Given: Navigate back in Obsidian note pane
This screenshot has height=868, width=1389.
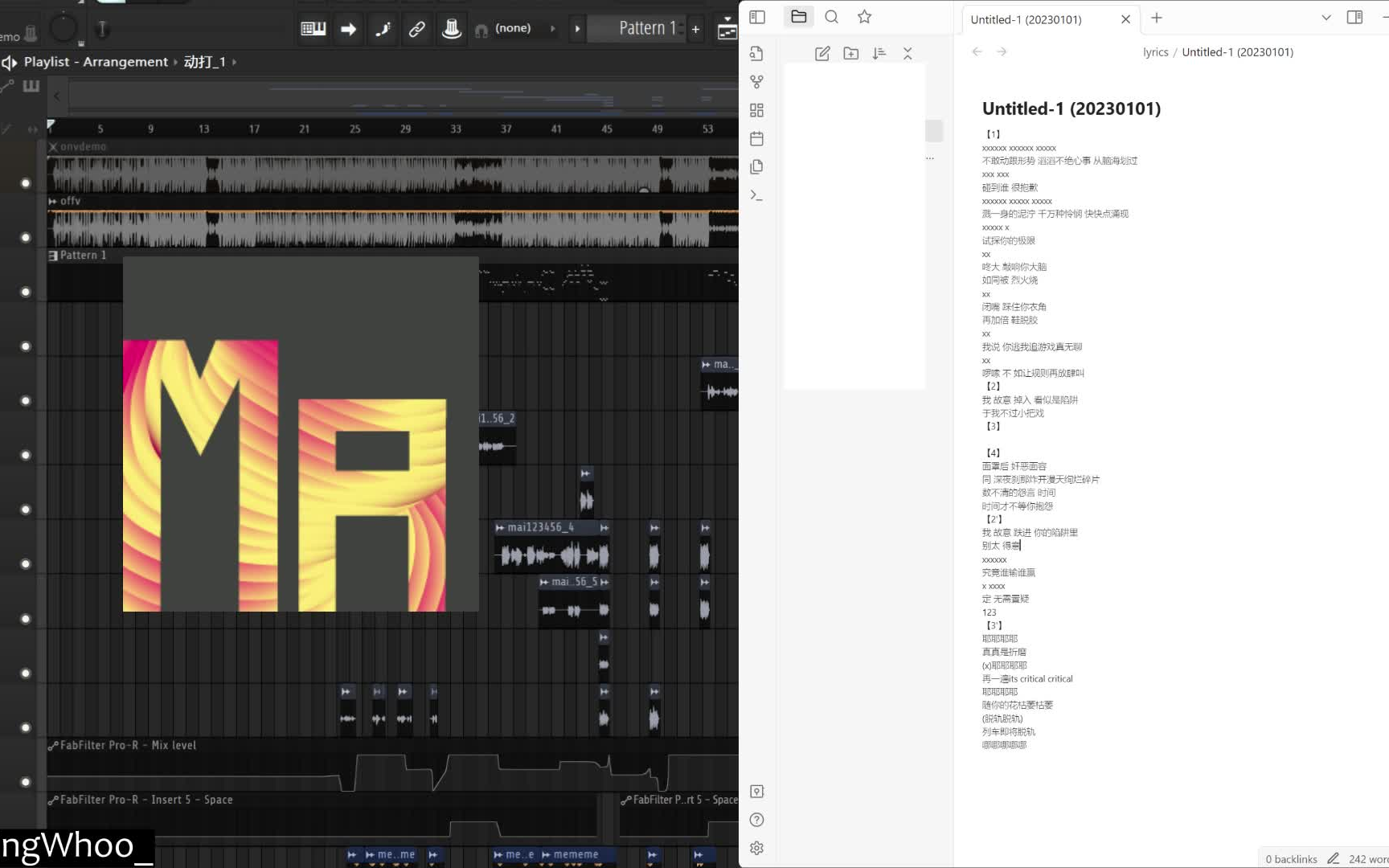Looking at the screenshot, I should pos(977,51).
